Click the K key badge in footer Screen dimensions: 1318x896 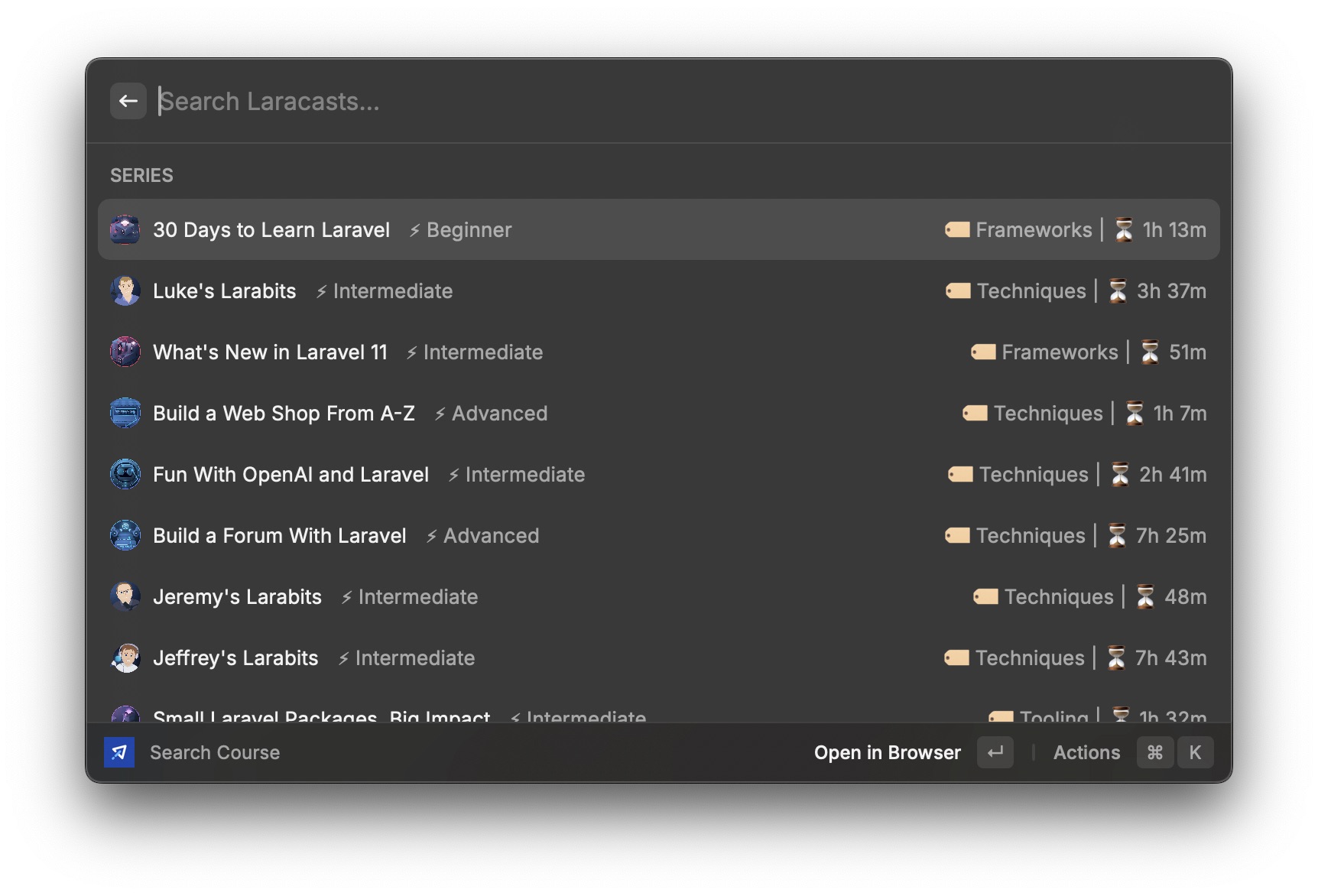coord(1195,752)
